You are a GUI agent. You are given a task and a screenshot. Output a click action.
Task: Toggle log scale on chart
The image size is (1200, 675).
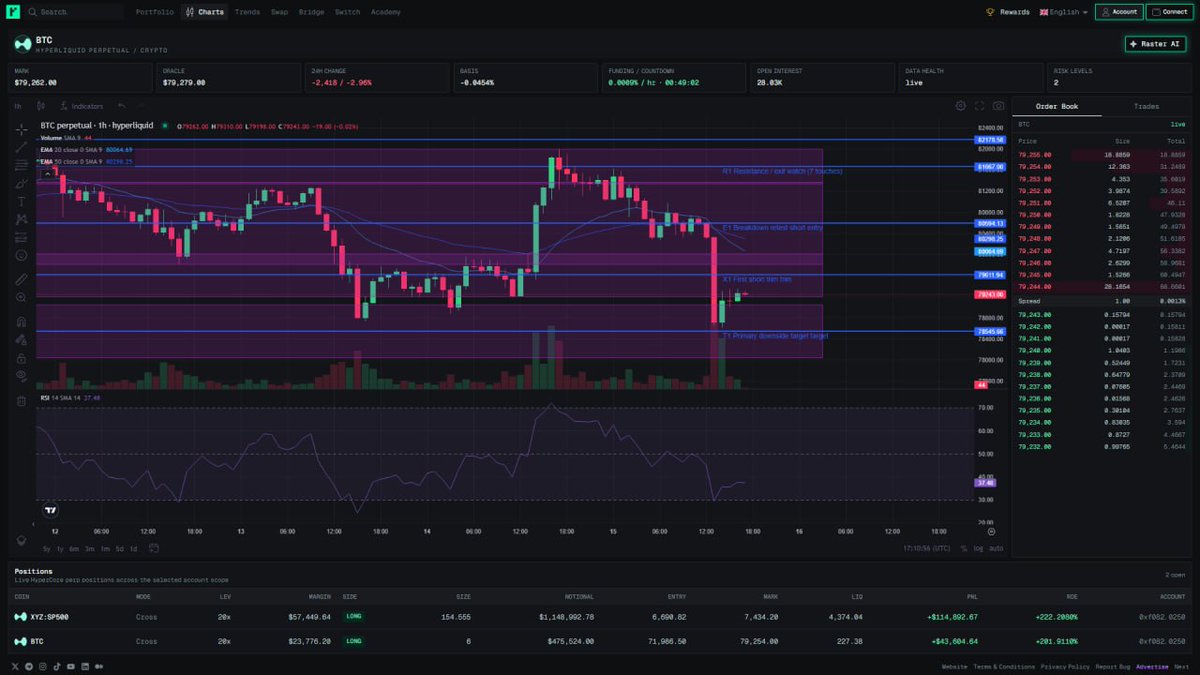978,548
